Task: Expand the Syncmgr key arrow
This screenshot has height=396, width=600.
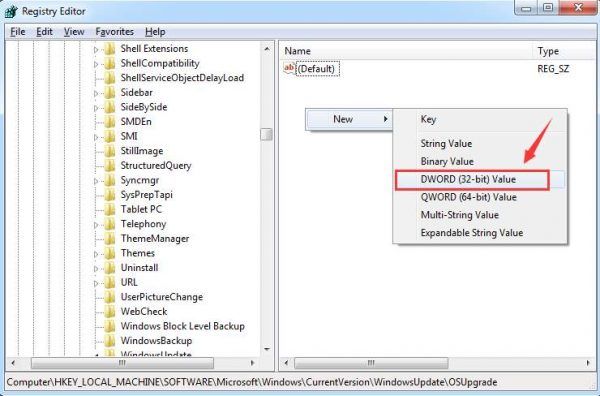Action: [96, 181]
